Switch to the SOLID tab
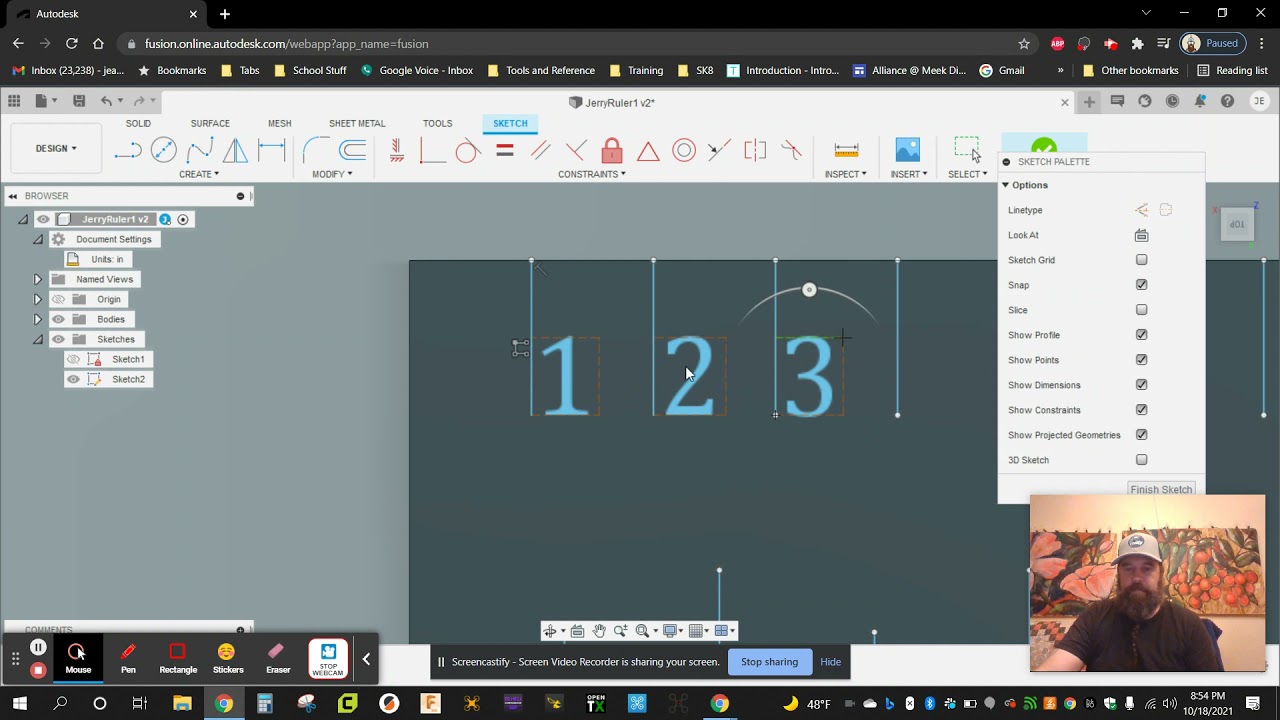The height and width of the screenshot is (720, 1280). tap(138, 123)
